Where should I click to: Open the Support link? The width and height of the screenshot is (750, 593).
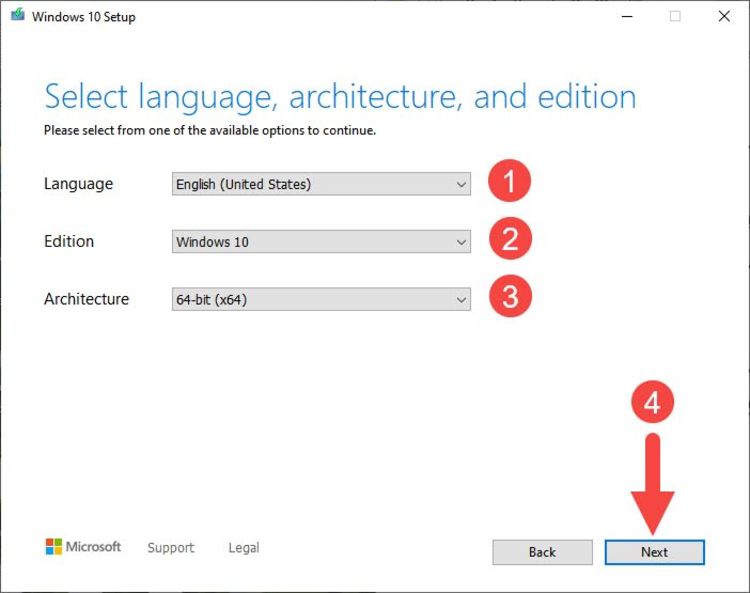pos(171,548)
